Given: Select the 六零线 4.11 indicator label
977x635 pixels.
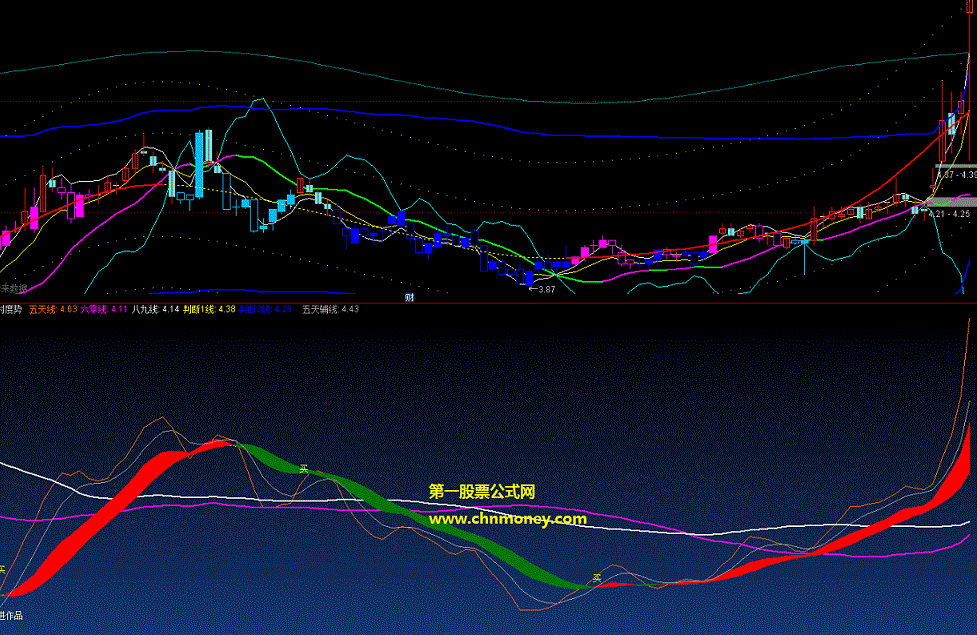Looking at the screenshot, I should 104,309.
